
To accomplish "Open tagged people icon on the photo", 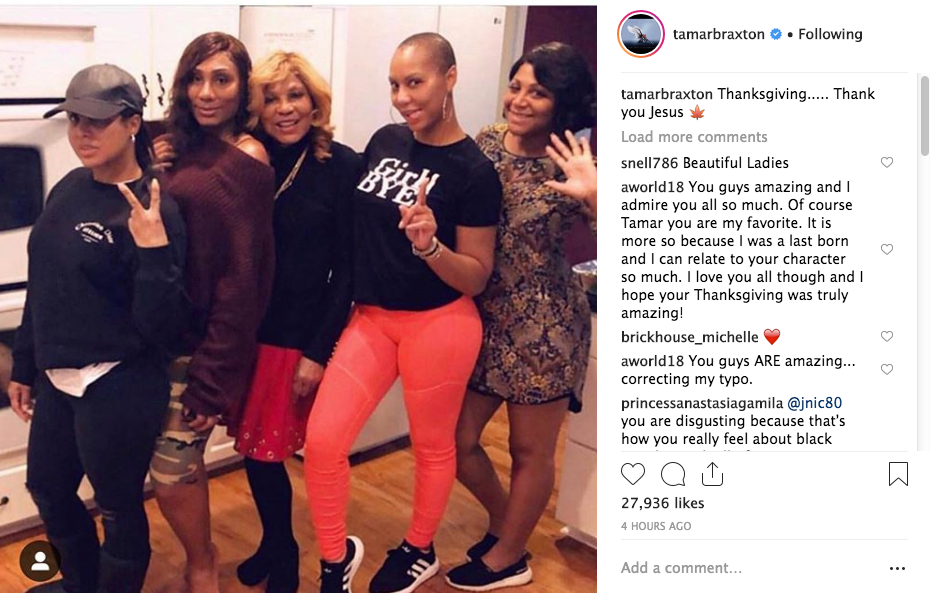I will click(40, 560).
